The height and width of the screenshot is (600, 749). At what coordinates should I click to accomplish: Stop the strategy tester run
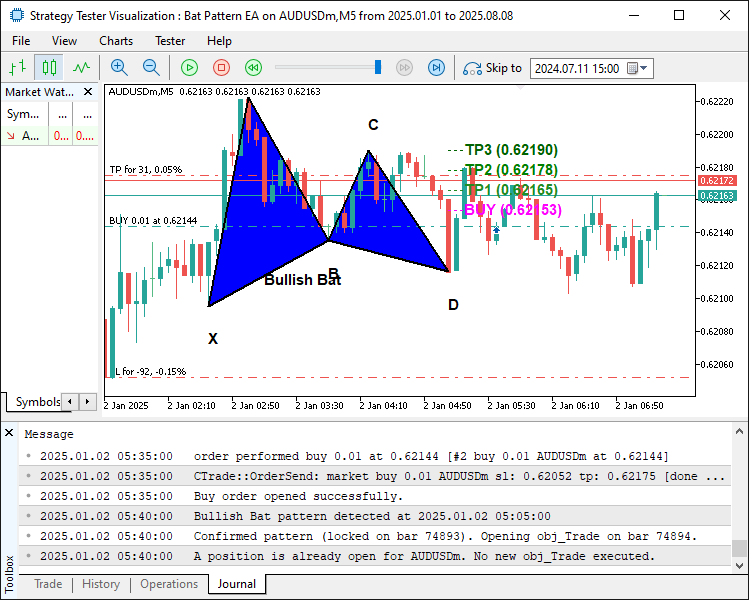pos(221,68)
